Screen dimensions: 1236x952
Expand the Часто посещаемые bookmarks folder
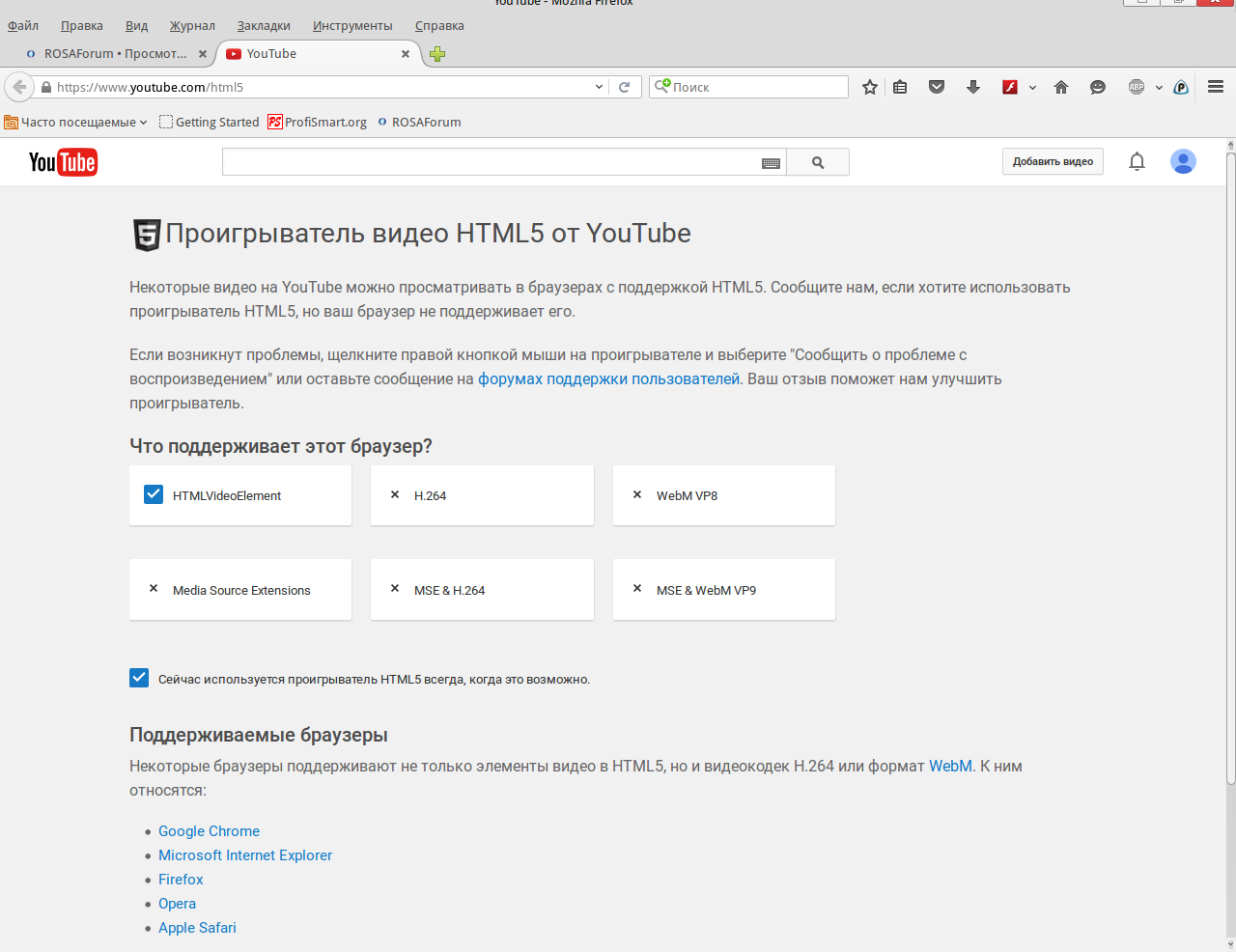76,122
